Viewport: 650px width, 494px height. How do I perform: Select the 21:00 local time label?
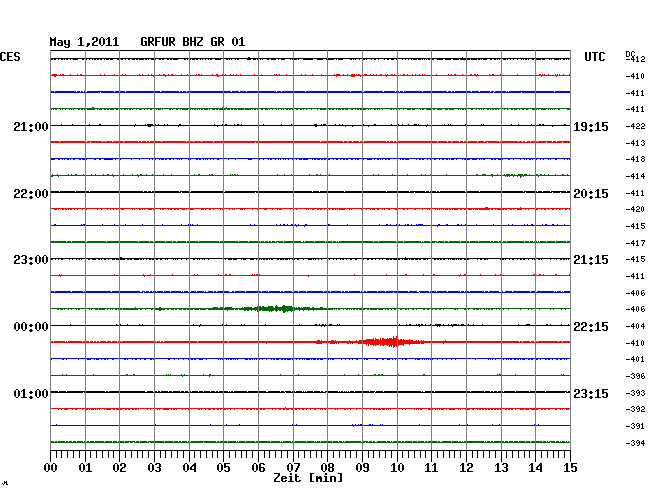[31, 126]
